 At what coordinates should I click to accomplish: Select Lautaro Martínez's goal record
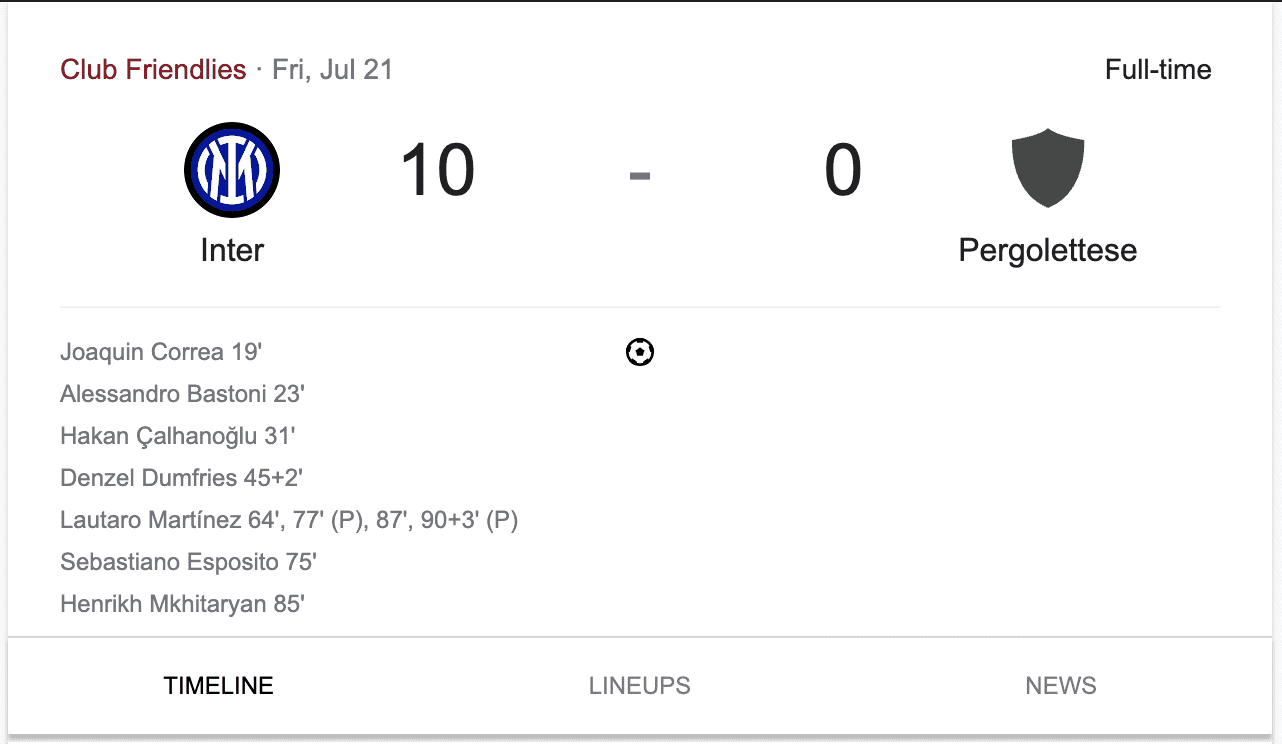click(x=288, y=520)
